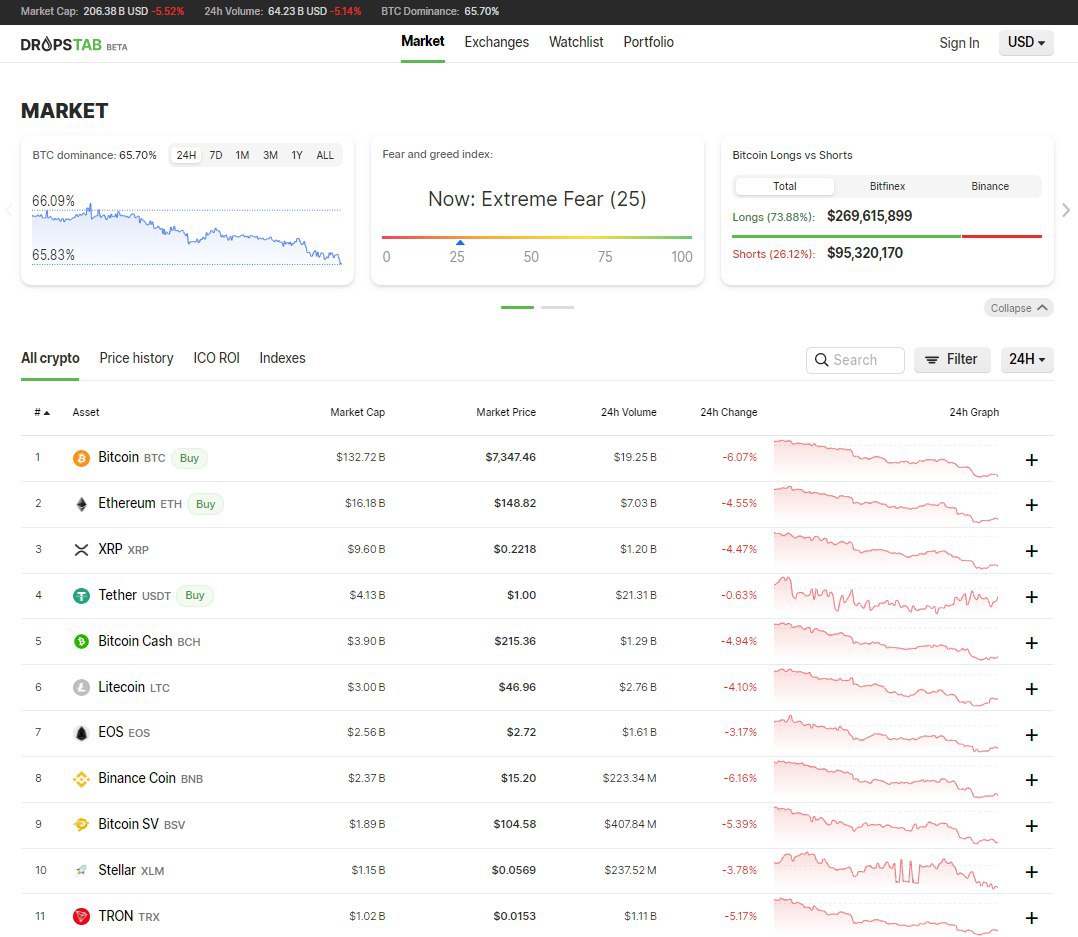Select 24H dominance chart range

click(x=186, y=155)
